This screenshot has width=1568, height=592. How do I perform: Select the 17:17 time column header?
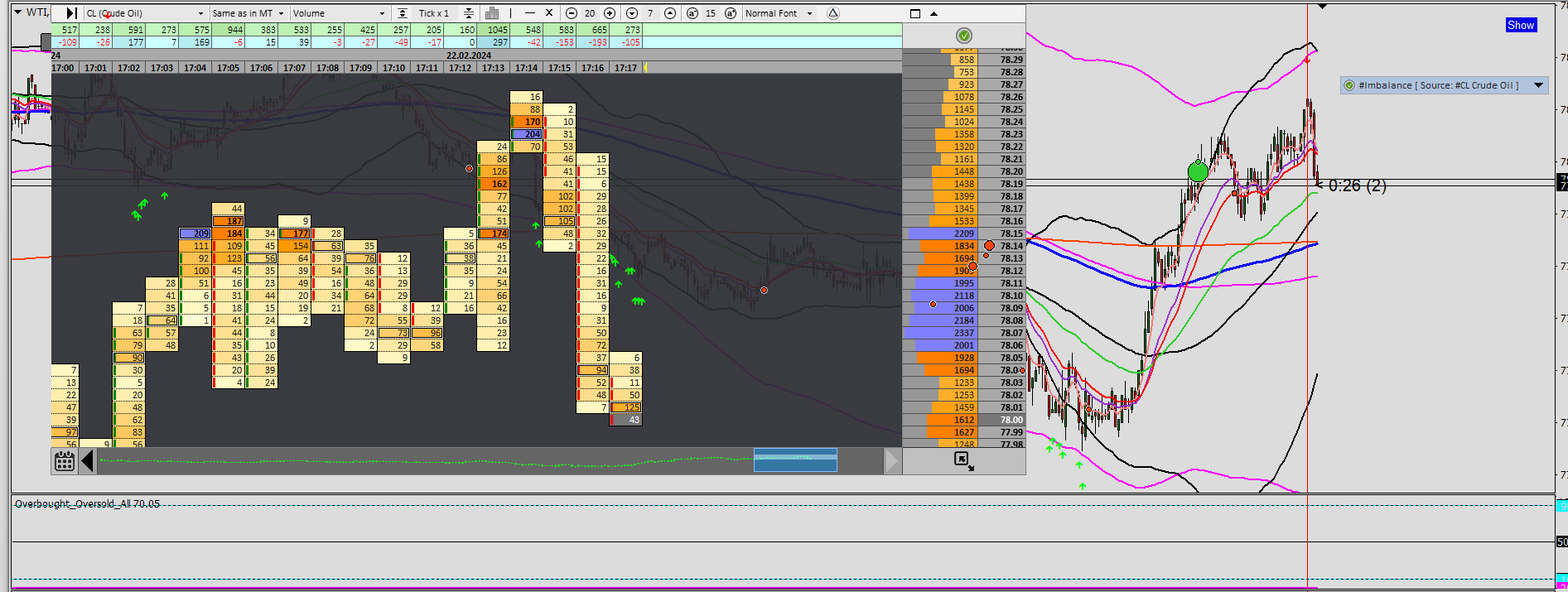[x=625, y=68]
